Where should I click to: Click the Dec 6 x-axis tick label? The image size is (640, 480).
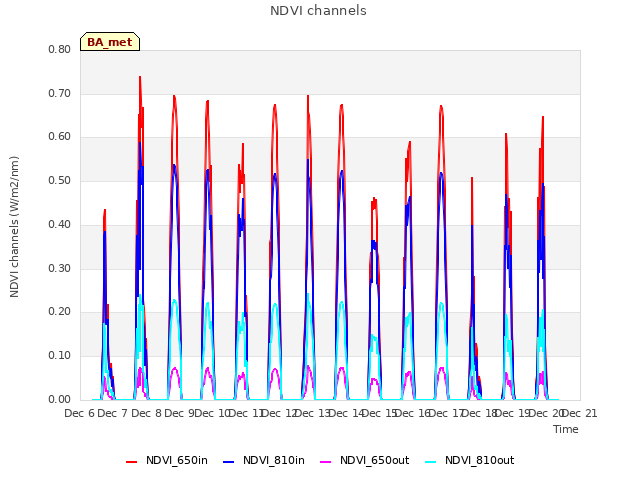(80, 413)
